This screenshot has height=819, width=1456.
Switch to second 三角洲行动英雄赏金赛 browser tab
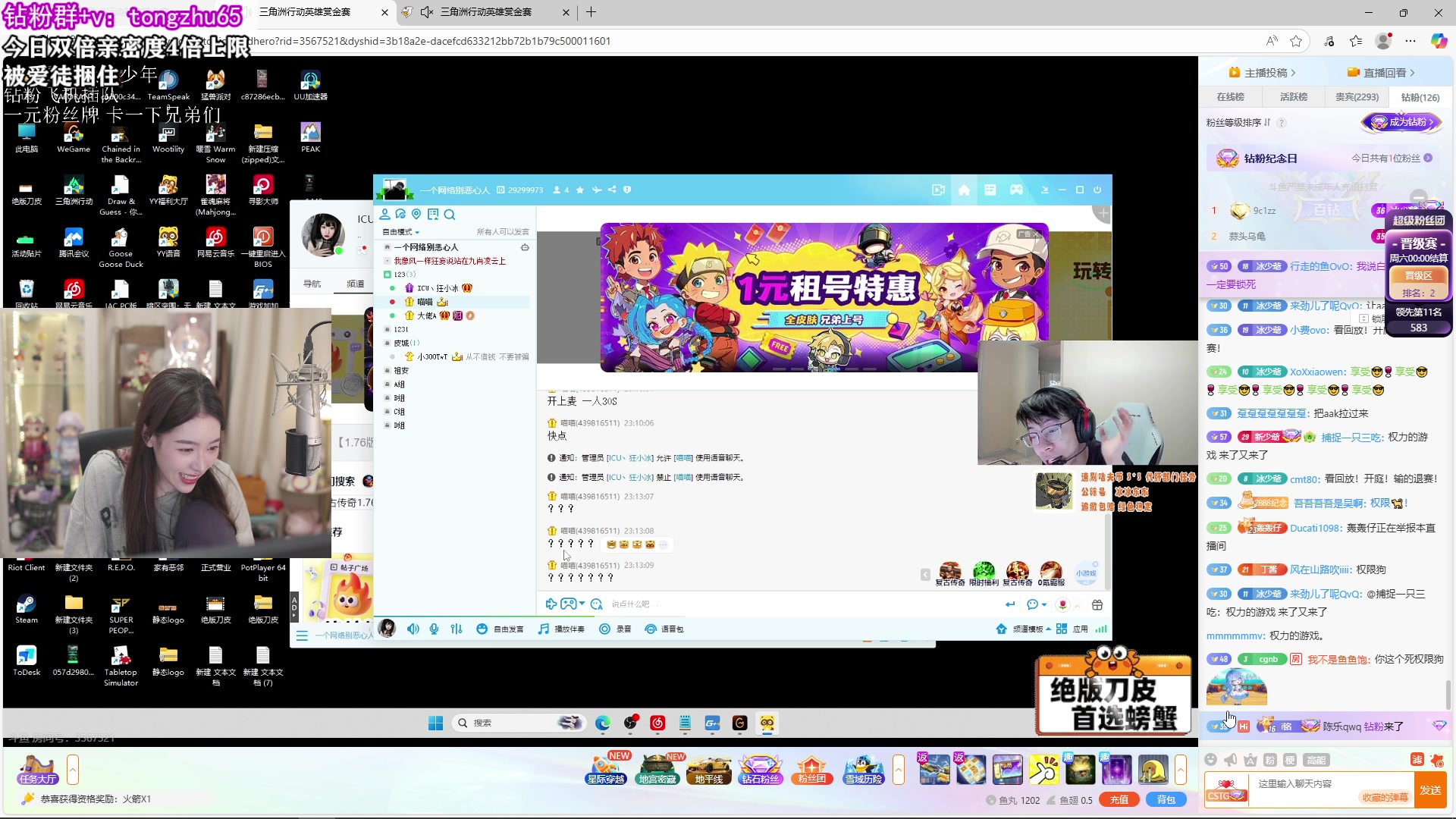click(x=486, y=12)
